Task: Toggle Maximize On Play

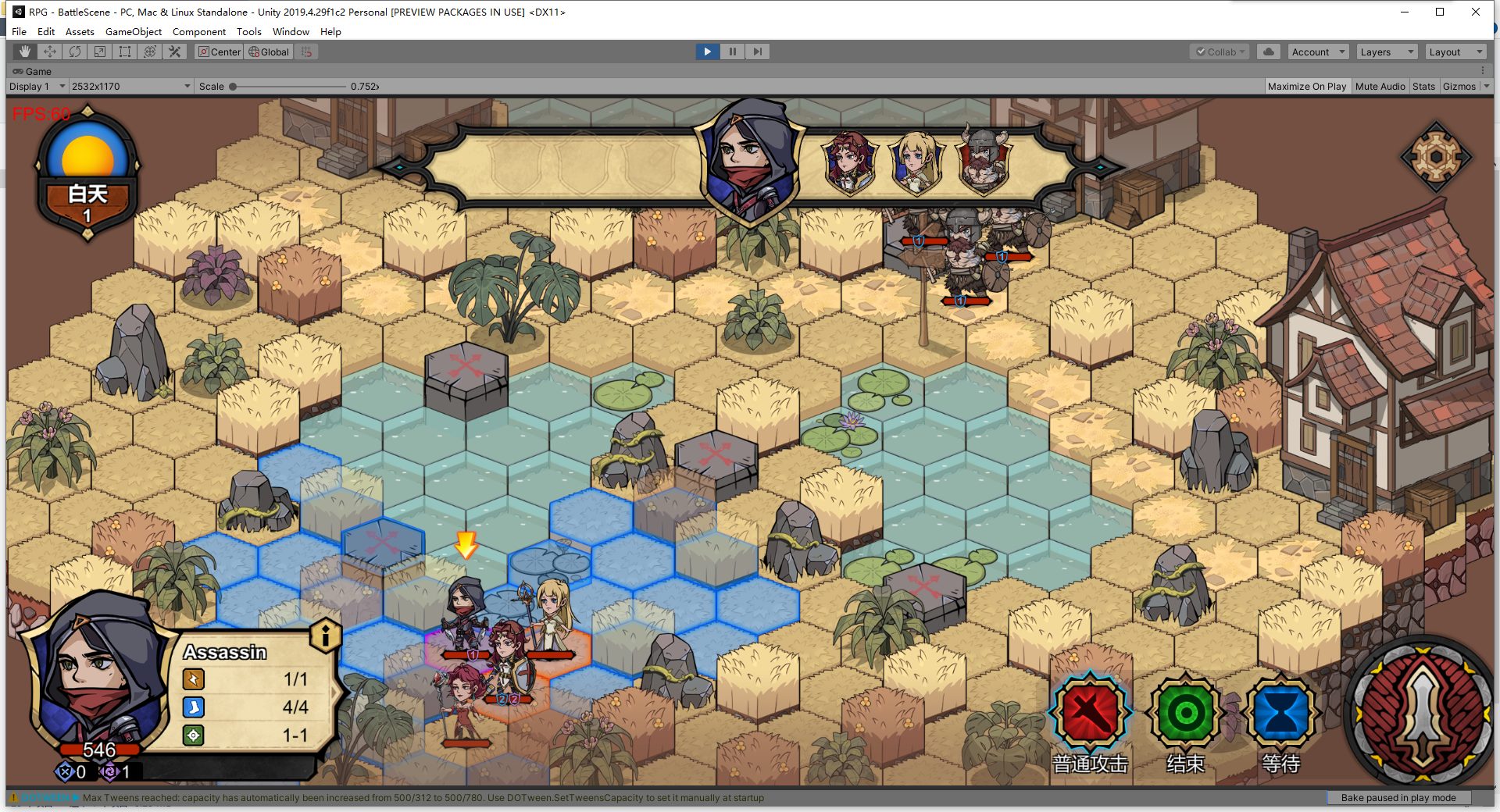Action: pyautogui.click(x=1306, y=87)
